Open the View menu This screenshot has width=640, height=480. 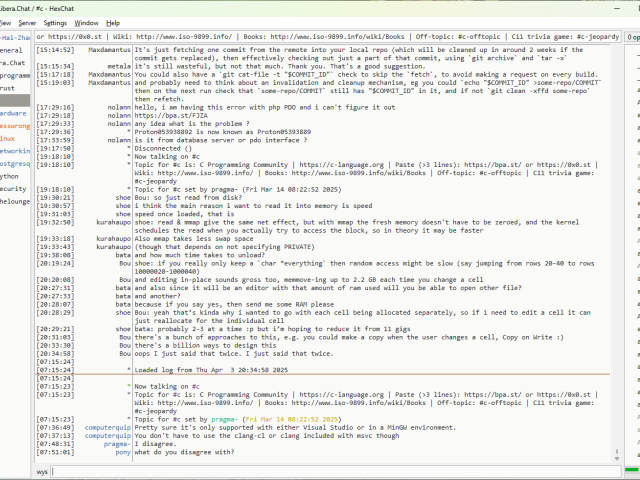[5, 21]
